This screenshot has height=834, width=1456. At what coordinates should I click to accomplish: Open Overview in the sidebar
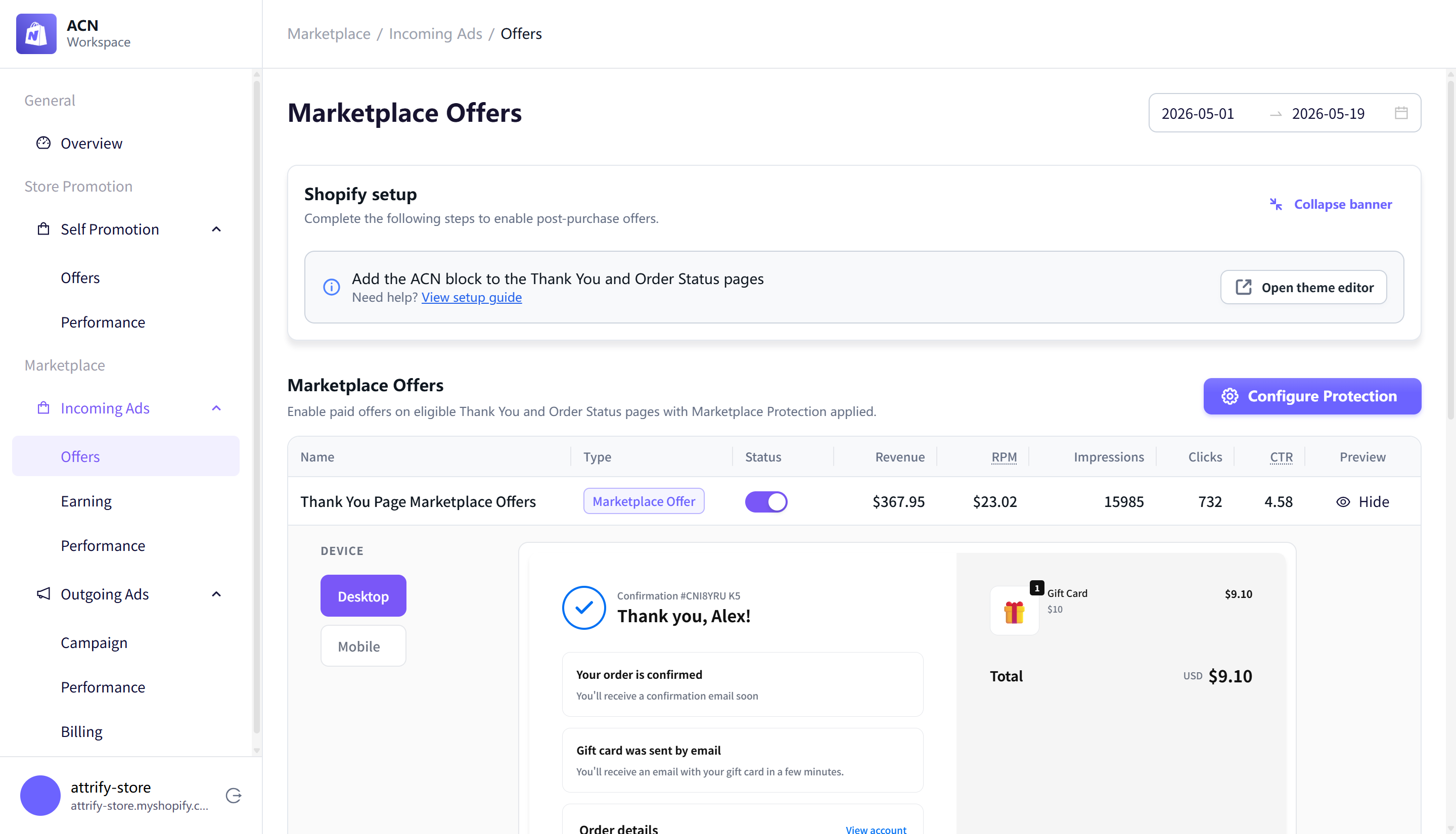click(126, 143)
